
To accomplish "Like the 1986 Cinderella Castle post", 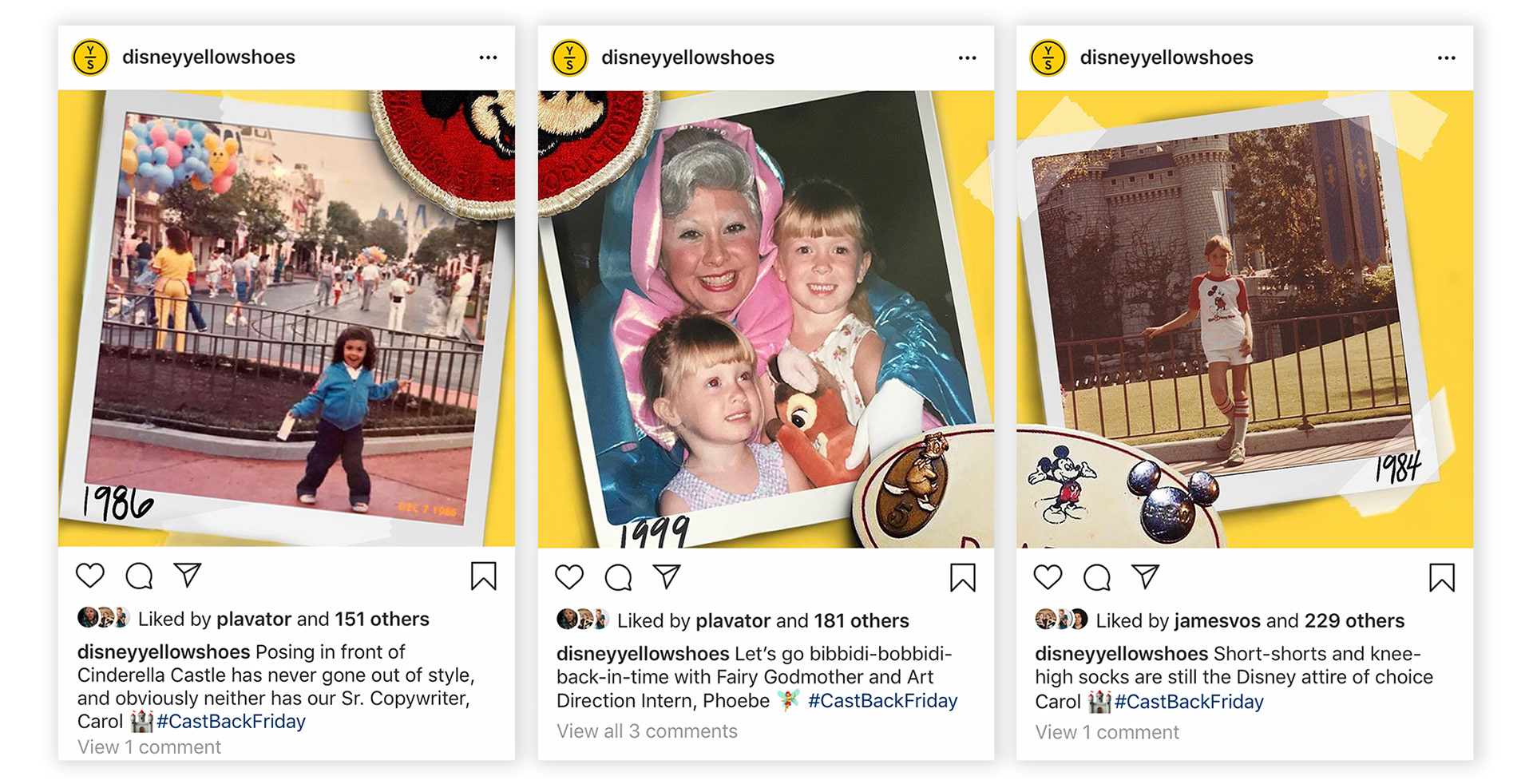I will click(x=90, y=576).
